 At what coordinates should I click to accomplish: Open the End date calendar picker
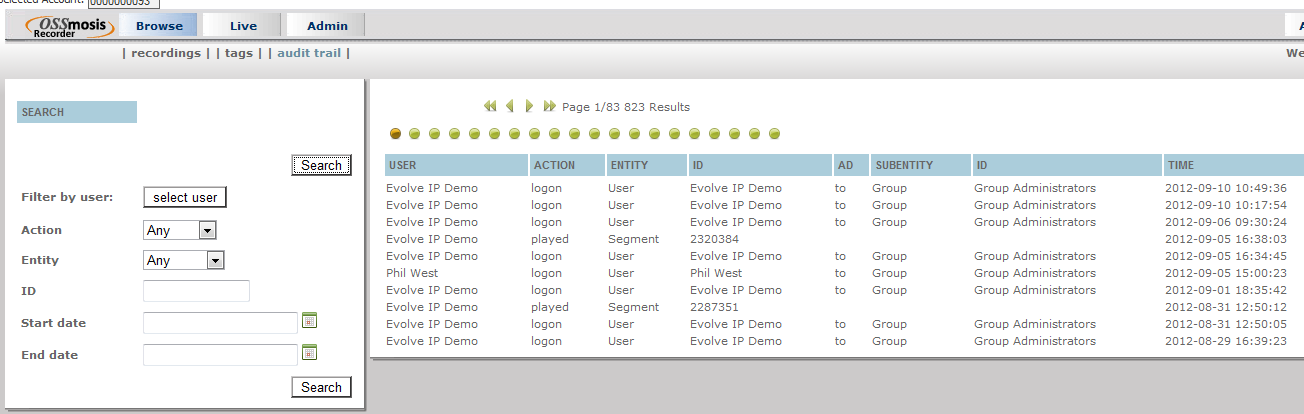click(310, 352)
